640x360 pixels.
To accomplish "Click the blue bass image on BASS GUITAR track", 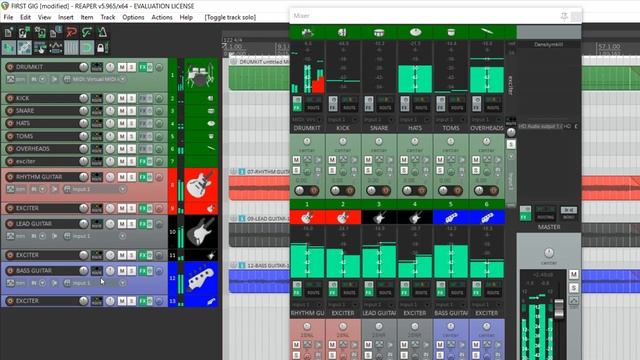I will pyautogui.click(x=201, y=278).
